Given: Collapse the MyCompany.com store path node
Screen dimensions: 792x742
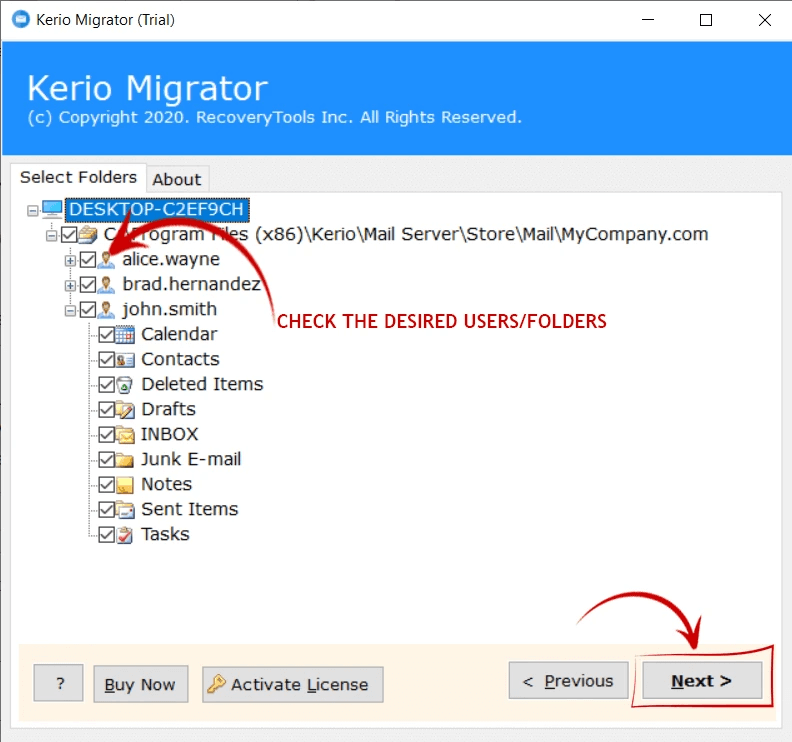Looking at the screenshot, I should click(x=52, y=236).
